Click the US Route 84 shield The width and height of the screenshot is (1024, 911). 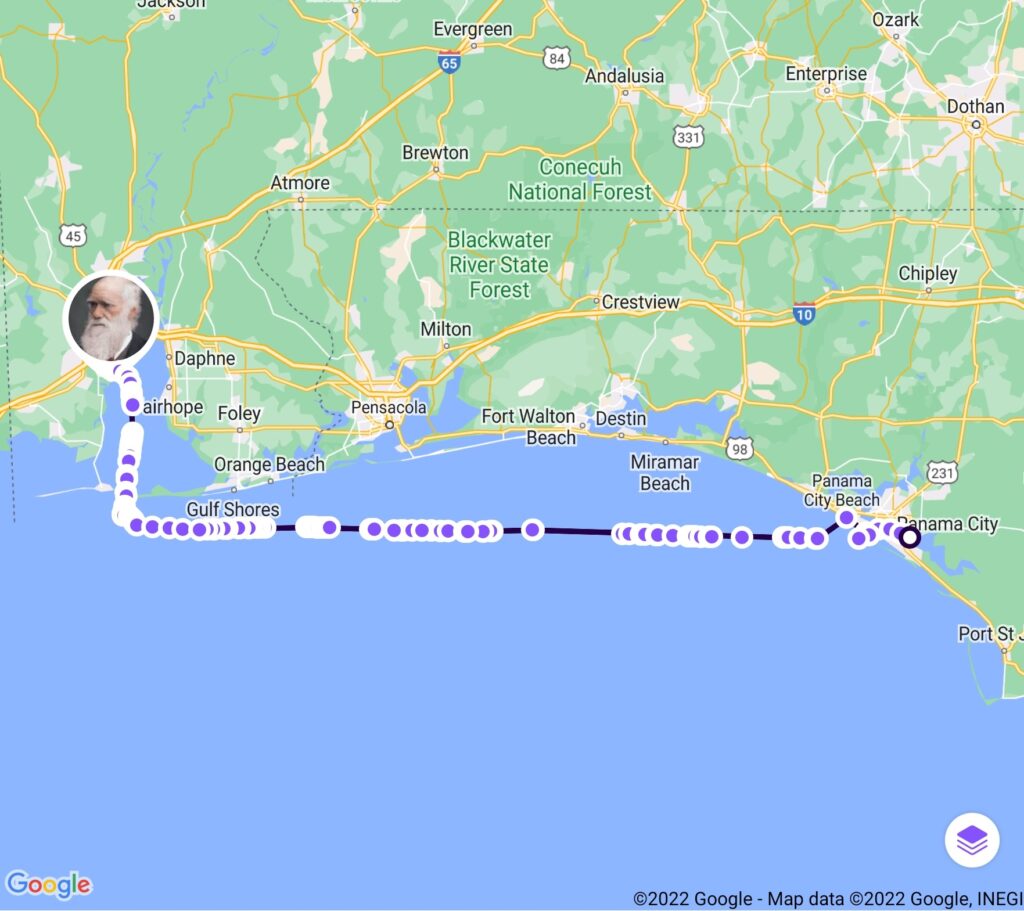pos(556,59)
